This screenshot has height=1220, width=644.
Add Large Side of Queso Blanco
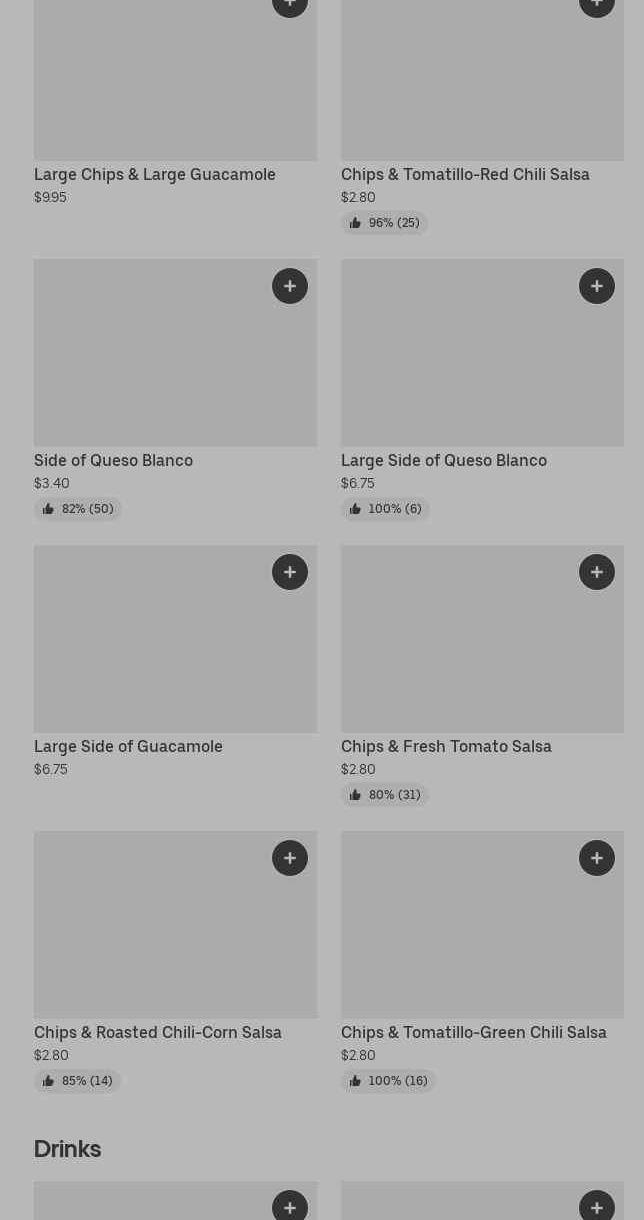(x=597, y=286)
